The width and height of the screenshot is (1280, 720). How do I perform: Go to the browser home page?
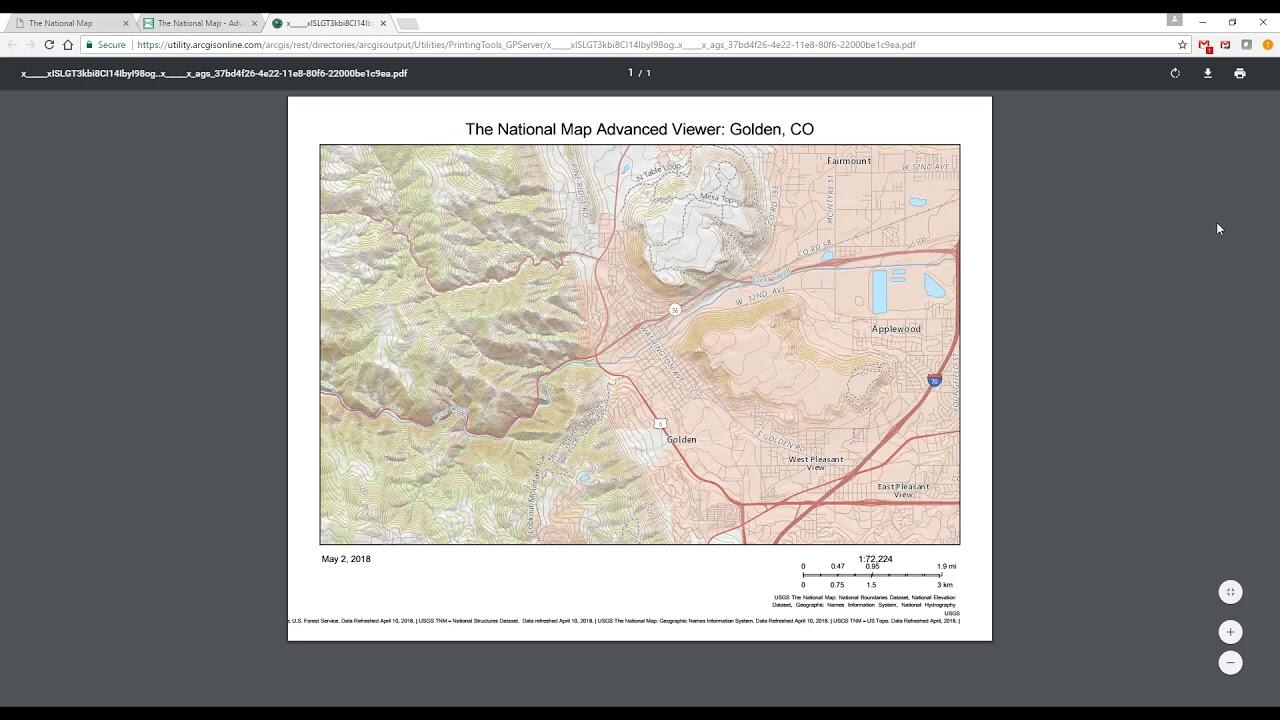pos(68,45)
